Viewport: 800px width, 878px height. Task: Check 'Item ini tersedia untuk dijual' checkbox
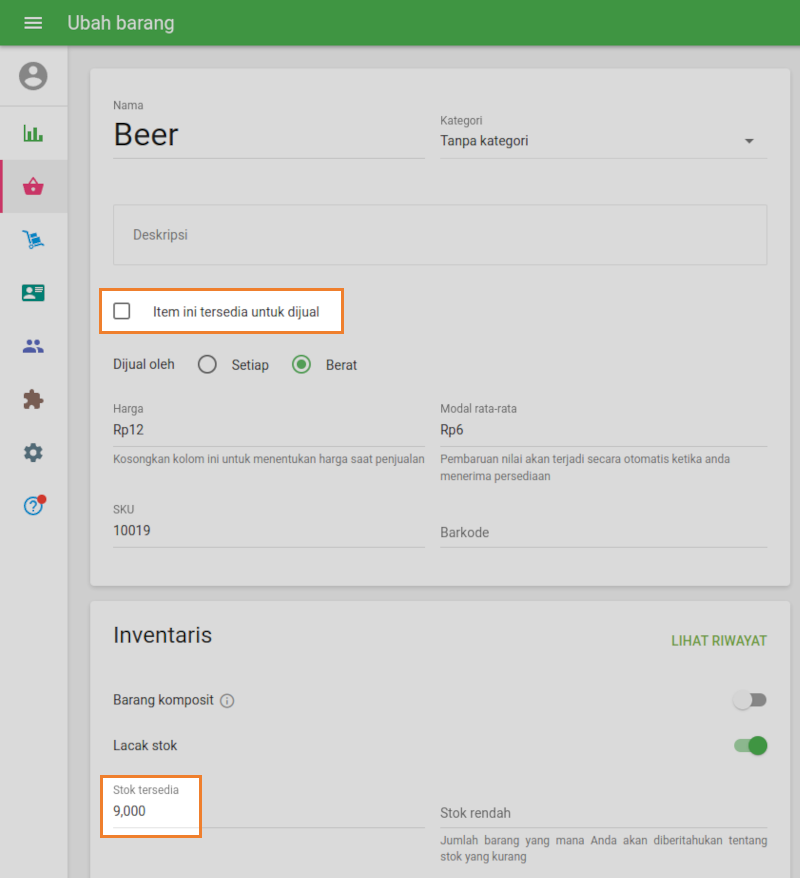pos(122,311)
